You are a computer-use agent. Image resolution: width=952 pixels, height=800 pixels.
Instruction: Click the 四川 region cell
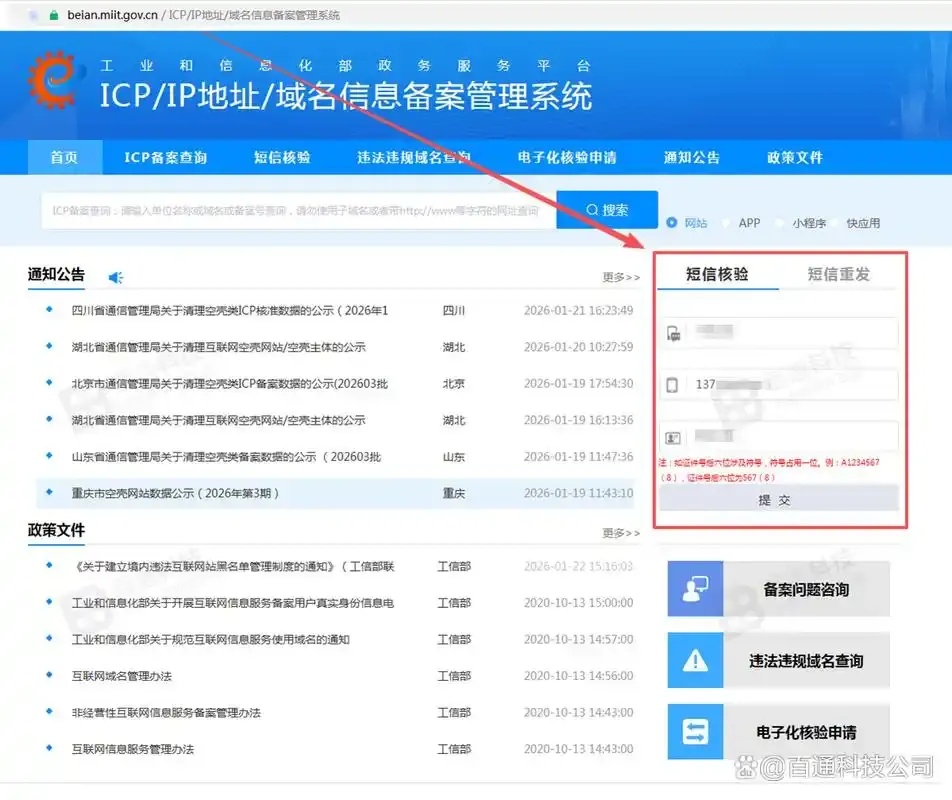(x=454, y=310)
